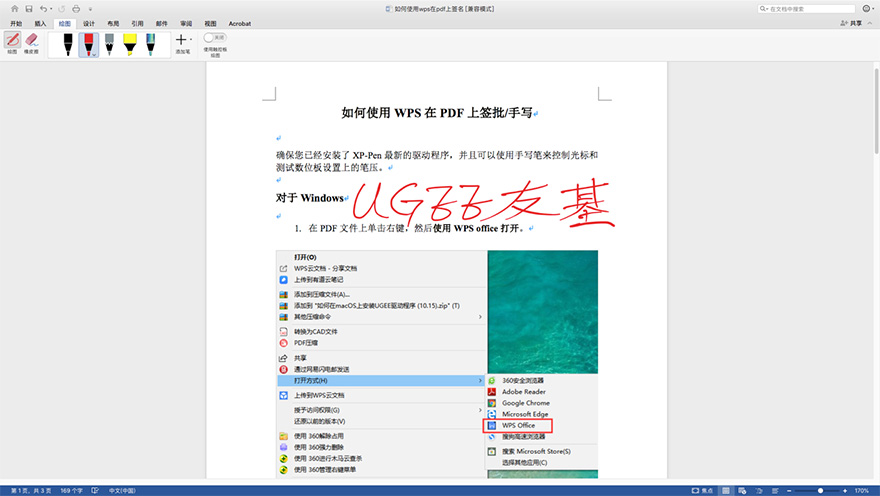Open the Undo history dropdown arrow
880x496 pixels.
pos(51,9)
